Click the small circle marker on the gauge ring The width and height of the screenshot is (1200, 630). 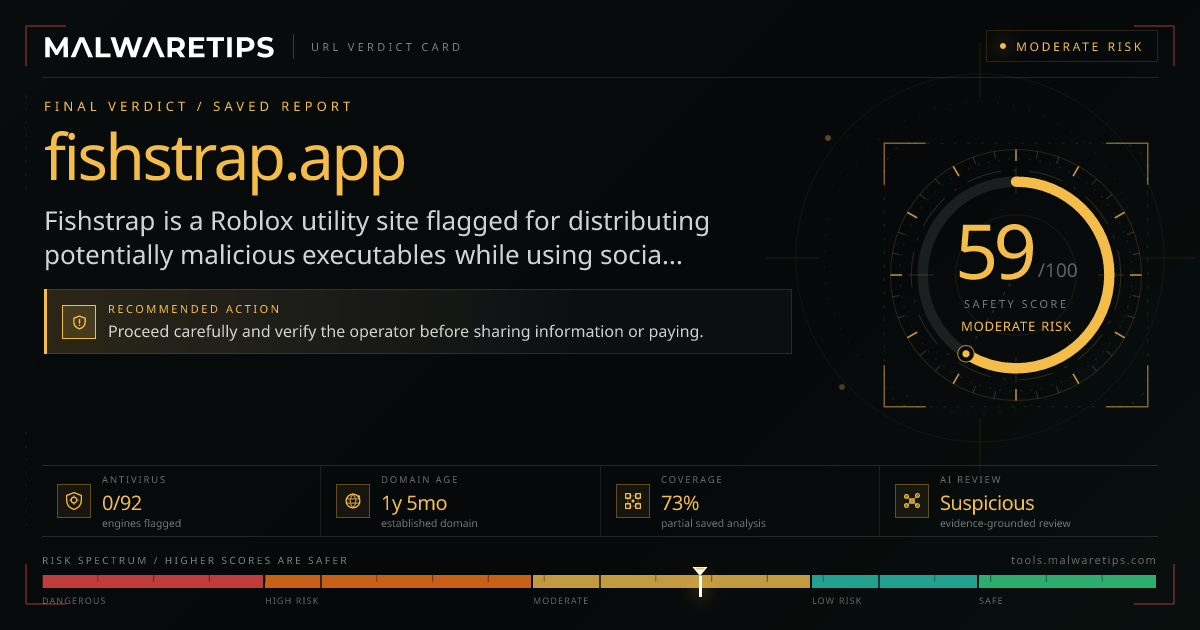pos(965,353)
